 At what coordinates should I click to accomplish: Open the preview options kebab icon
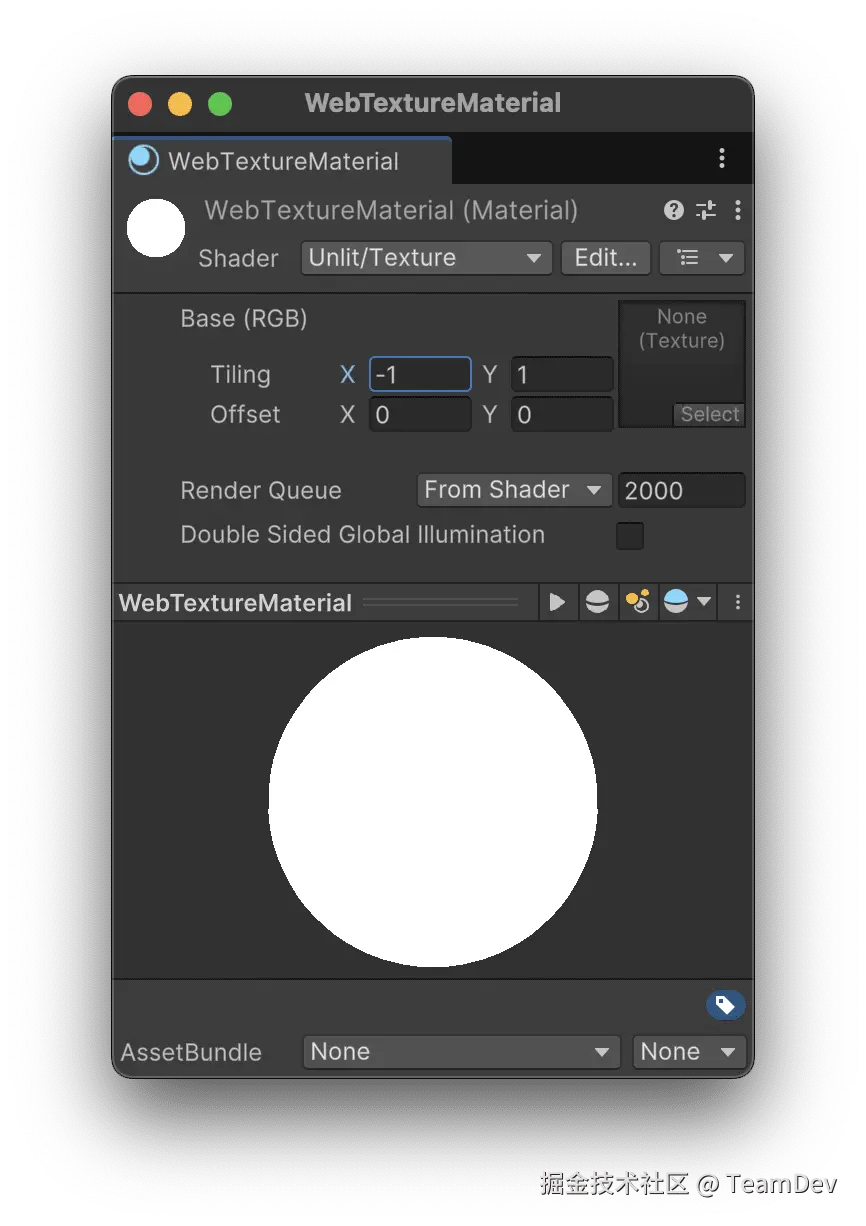tap(737, 602)
